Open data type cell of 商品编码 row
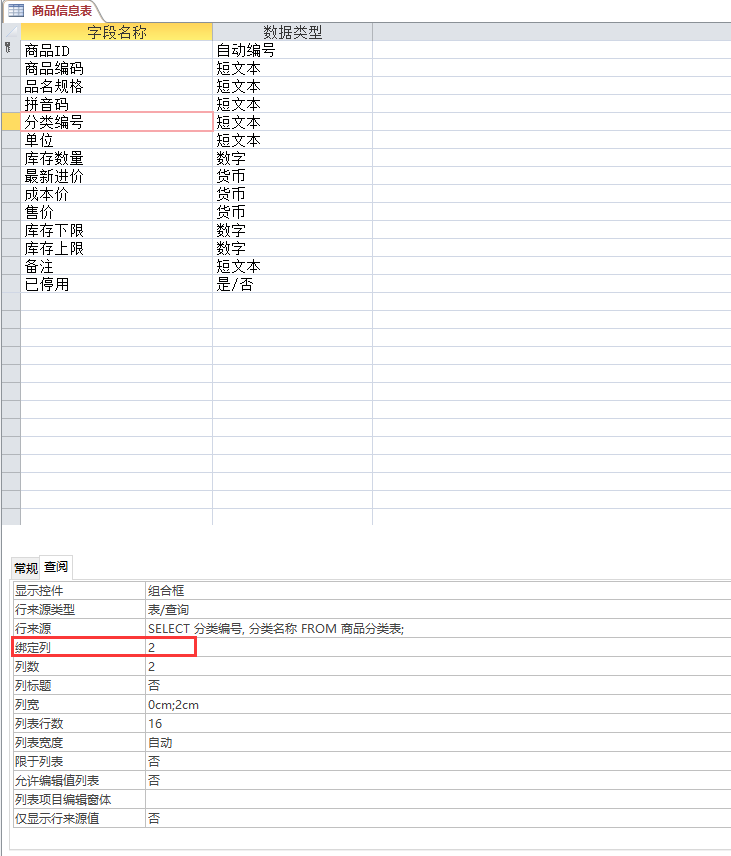 pyautogui.click(x=292, y=68)
